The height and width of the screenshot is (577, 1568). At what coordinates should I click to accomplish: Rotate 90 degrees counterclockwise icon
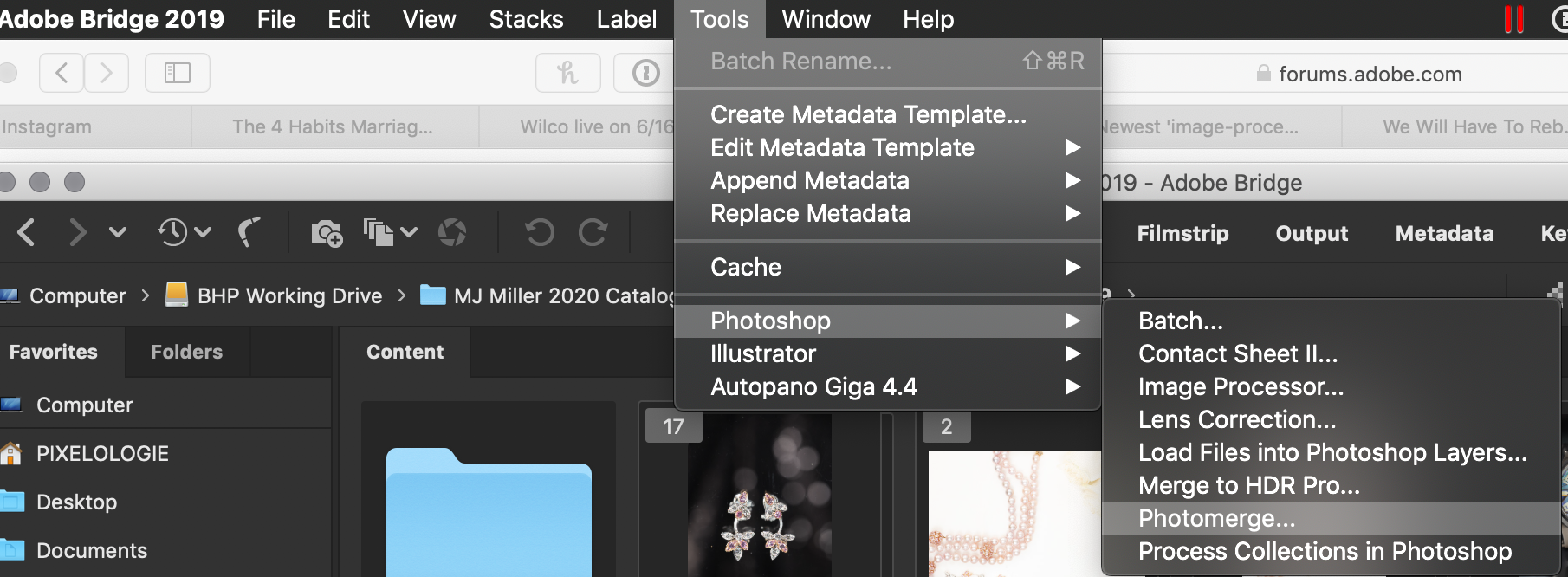[539, 232]
